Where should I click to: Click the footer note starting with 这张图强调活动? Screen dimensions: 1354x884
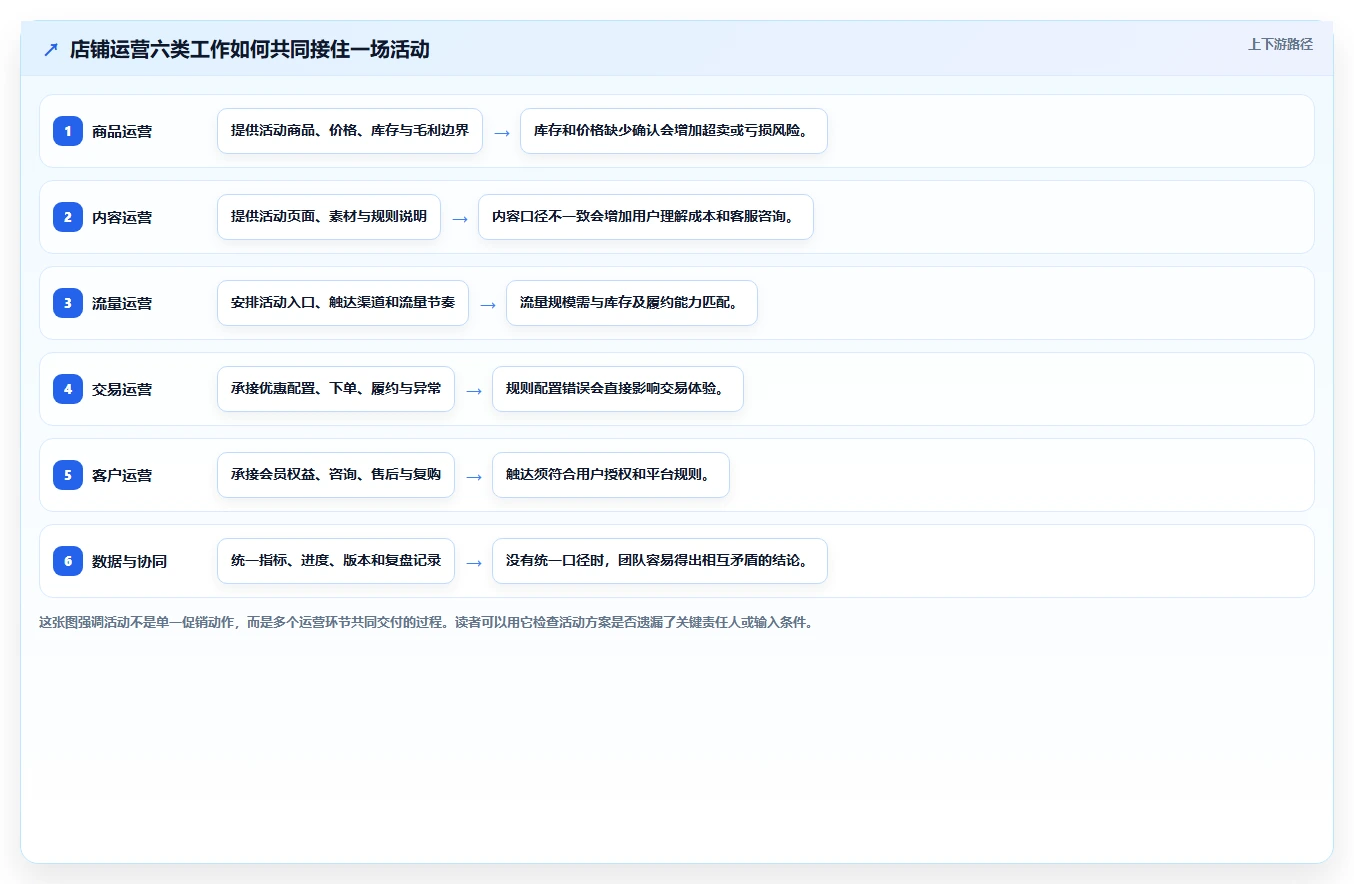pos(426,622)
